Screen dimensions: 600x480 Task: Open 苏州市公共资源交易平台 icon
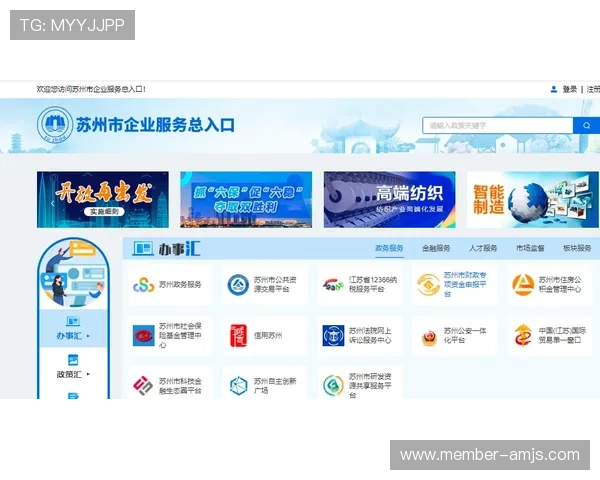click(238, 284)
